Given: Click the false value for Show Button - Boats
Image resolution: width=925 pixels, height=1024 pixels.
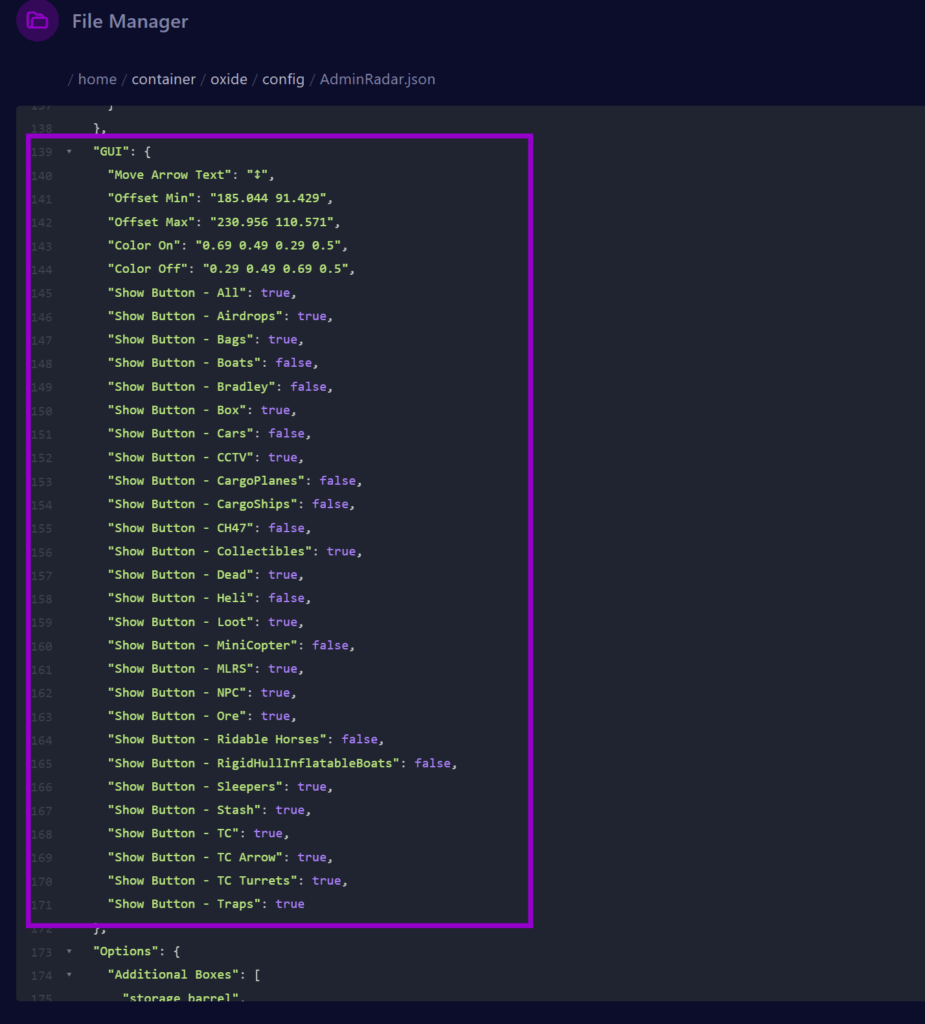Looking at the screenshot, I should 293,363.
